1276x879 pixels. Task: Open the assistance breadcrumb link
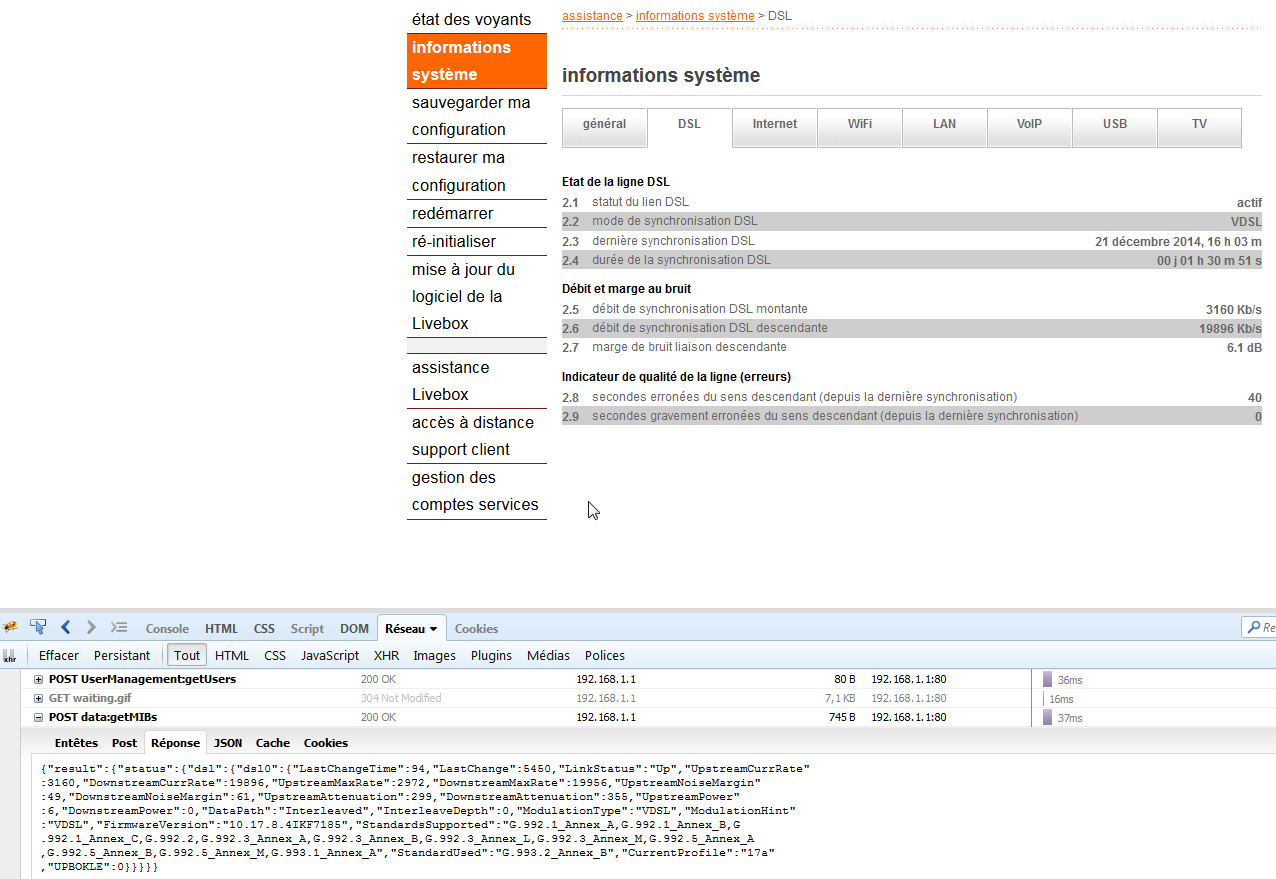pyautogui.click(x=592, y=15)
